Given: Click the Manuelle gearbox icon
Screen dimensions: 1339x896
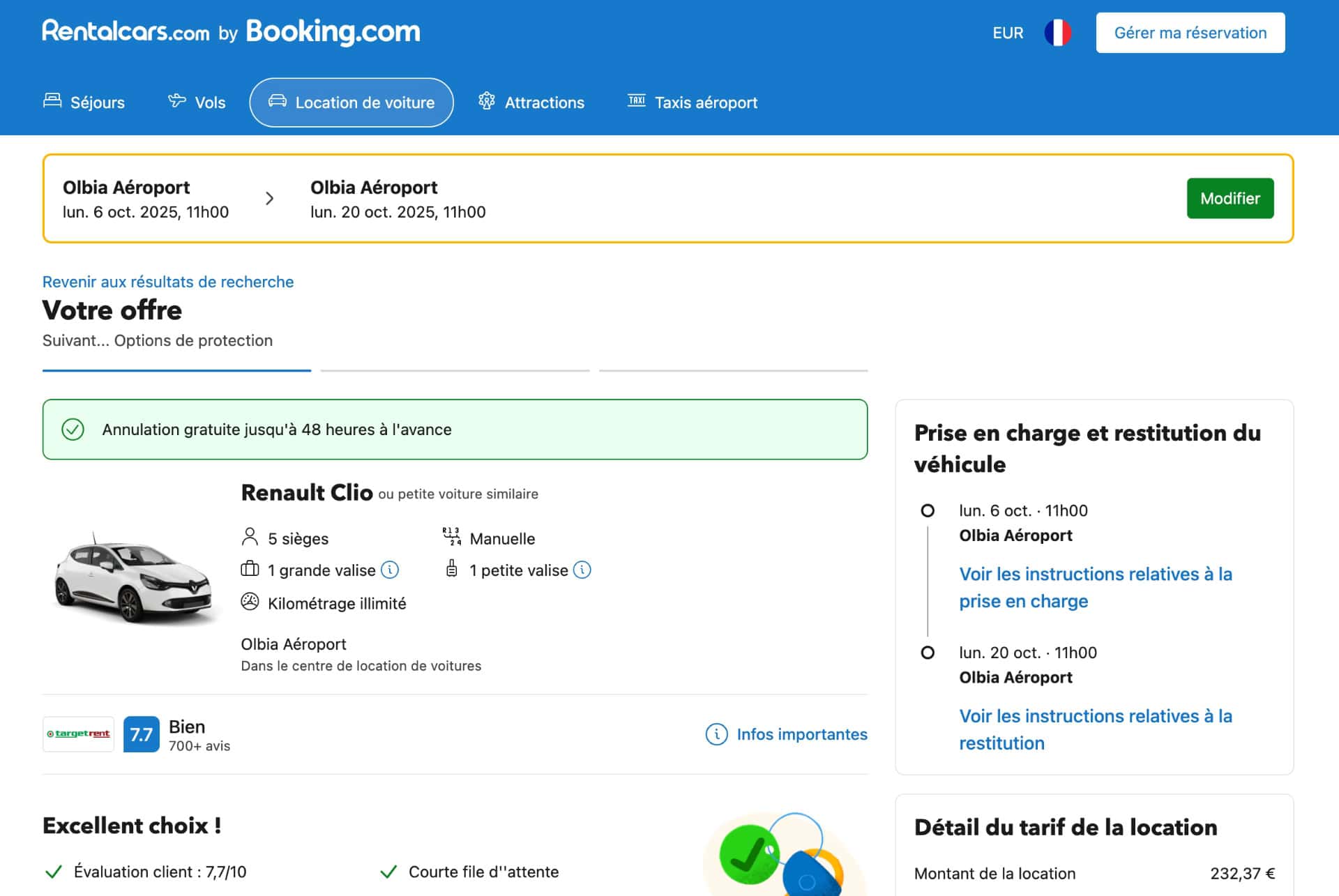Looking at the screenshot, I should [452, 536].
